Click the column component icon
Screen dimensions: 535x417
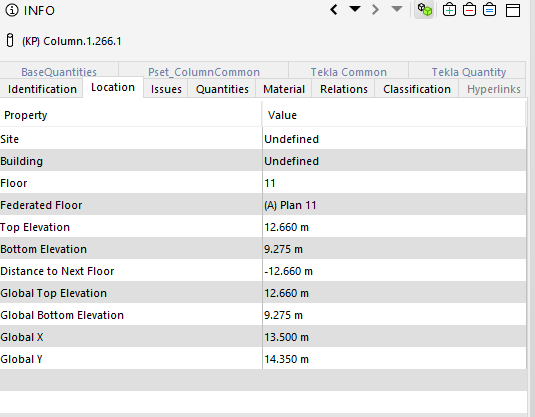[x=10, y=41]
